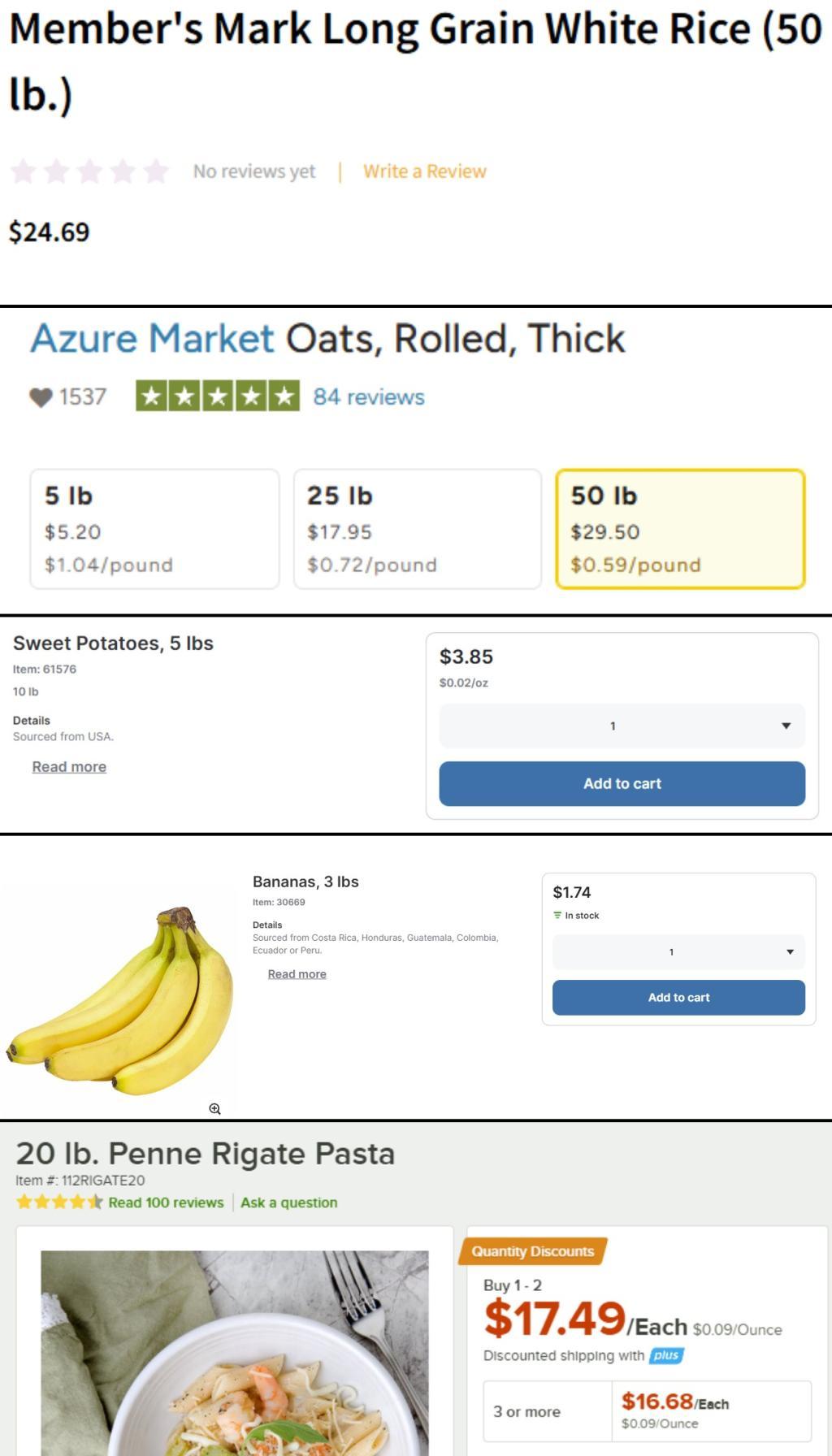This screenshot has width=832, height=1456.
Task: Add sweet potatoes to cart
Action: click(622, 783)
